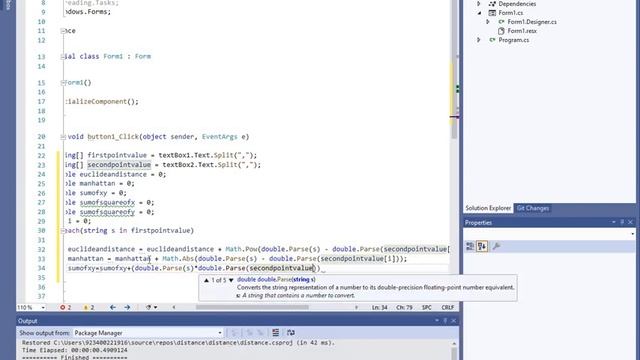Viewport: 640px width, 360px height.
Task: Collapse the namespace block on line 11
Action: tap(63, 31)
